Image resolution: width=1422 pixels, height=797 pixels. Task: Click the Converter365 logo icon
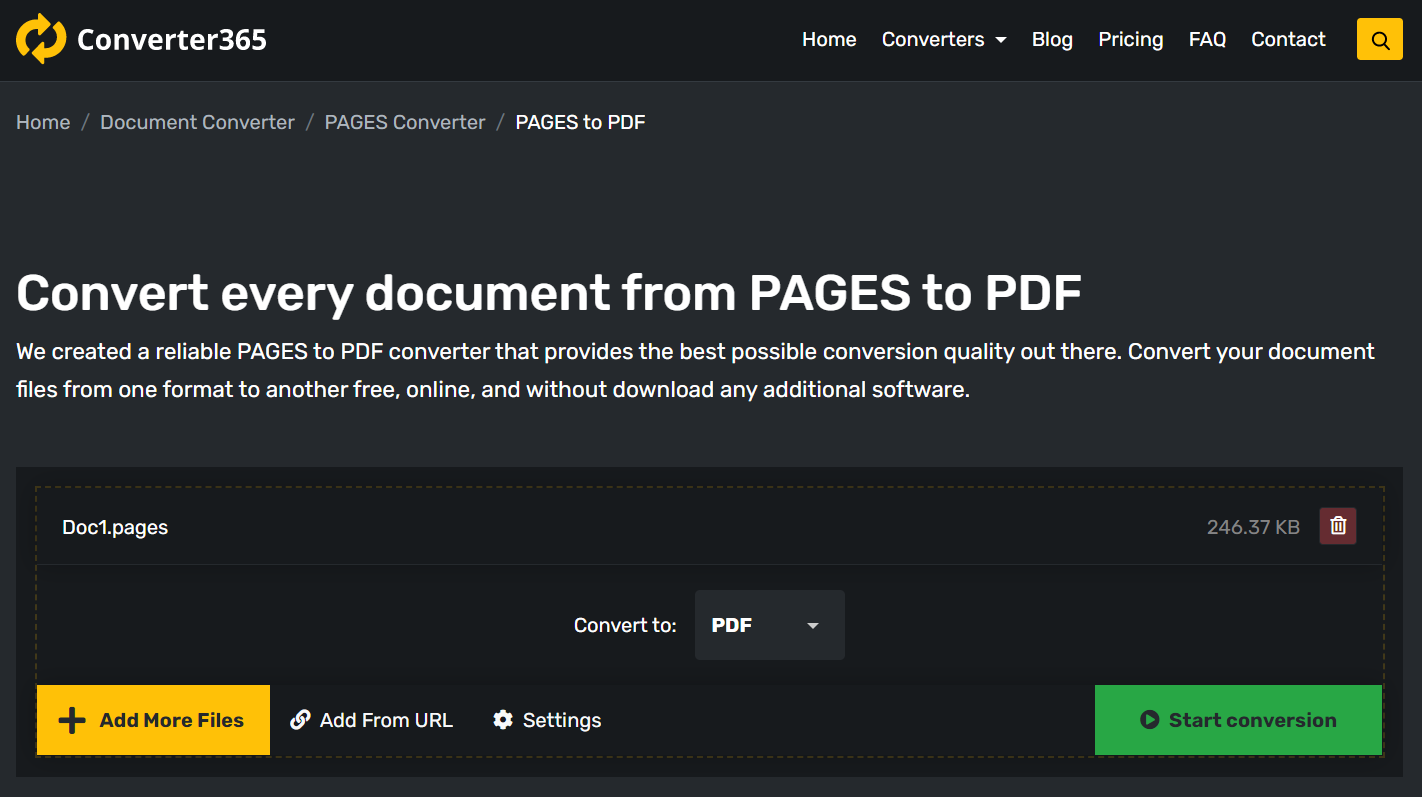tap(40, 39)
